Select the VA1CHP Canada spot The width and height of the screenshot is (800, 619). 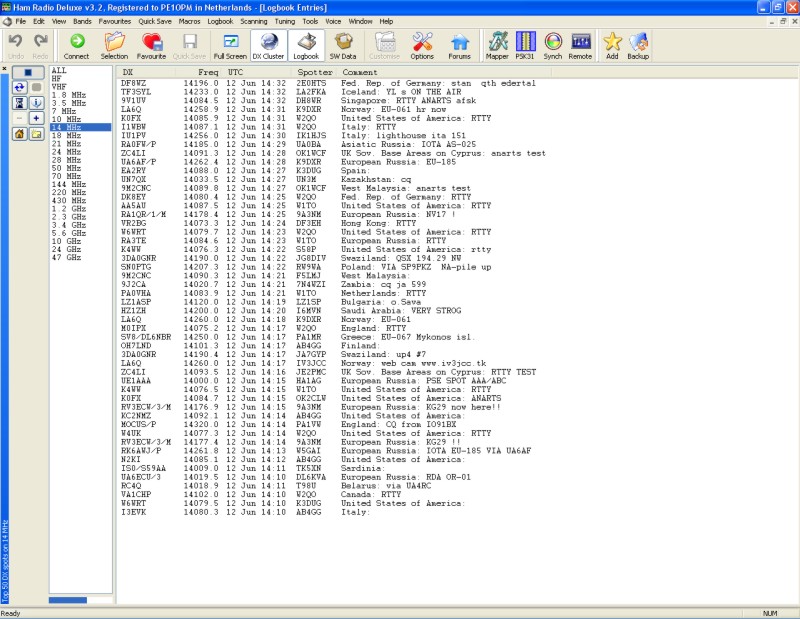tap(261, 494)
